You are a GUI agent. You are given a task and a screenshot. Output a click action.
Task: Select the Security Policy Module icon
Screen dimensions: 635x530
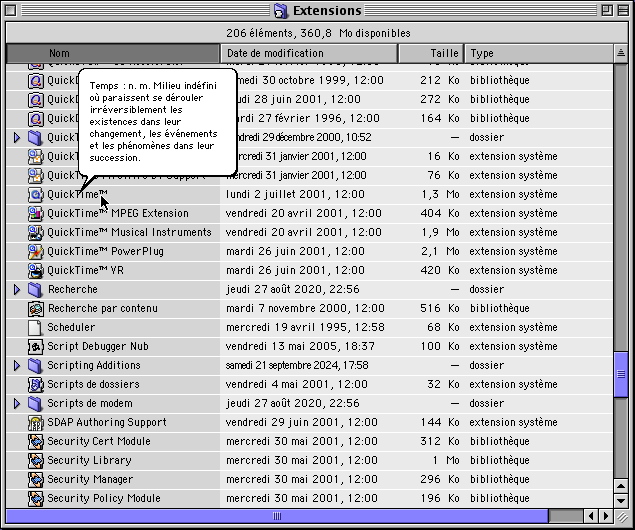coord(36,499)
